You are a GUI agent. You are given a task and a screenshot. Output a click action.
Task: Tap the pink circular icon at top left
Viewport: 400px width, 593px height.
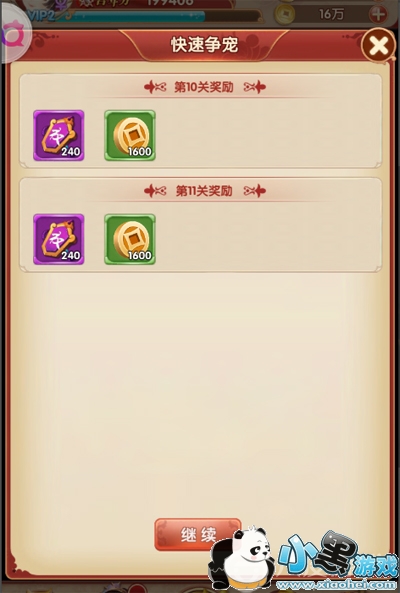point(14,36)
